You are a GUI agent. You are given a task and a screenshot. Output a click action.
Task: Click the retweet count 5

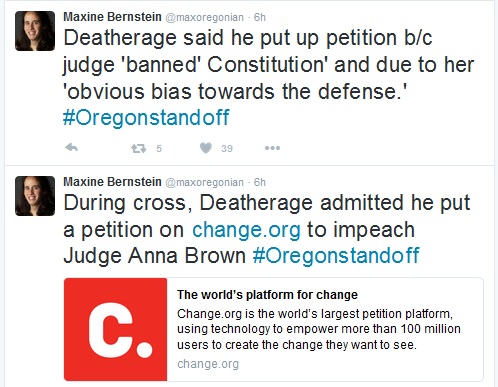tap(159, 148)
